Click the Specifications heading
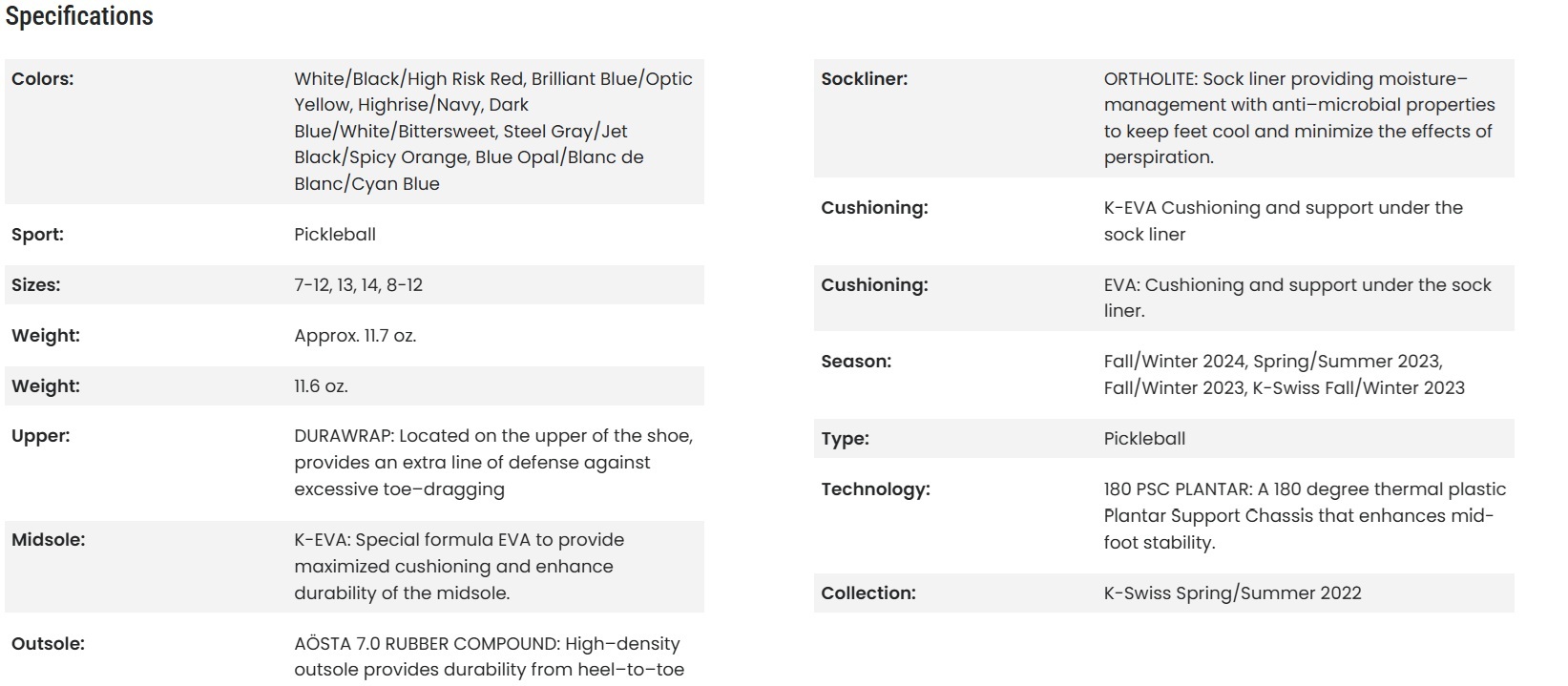 point(79,16)
